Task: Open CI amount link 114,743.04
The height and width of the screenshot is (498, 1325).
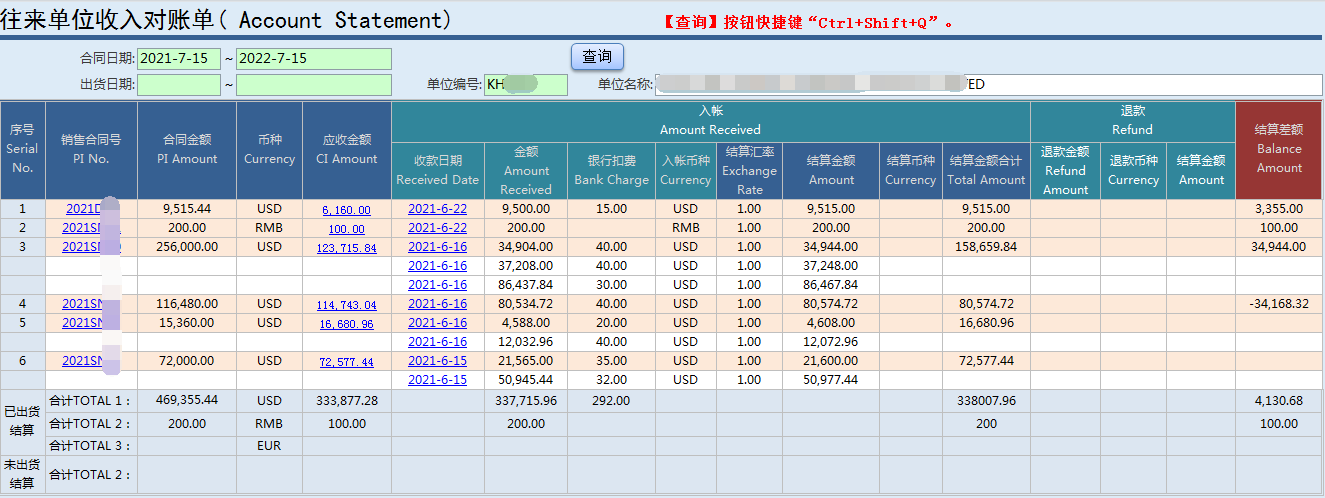Action: tap(346, 305)
